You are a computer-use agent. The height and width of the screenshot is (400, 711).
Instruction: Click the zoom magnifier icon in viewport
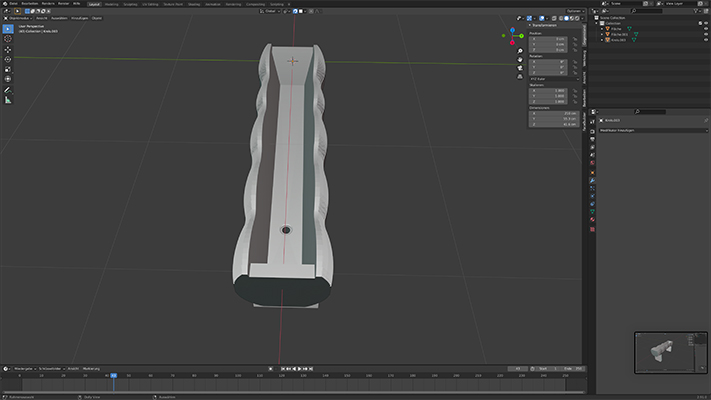pos(520,52)
